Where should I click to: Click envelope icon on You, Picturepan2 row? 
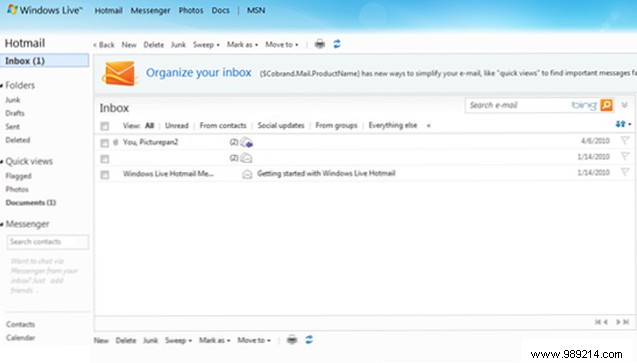pos(247,142)
